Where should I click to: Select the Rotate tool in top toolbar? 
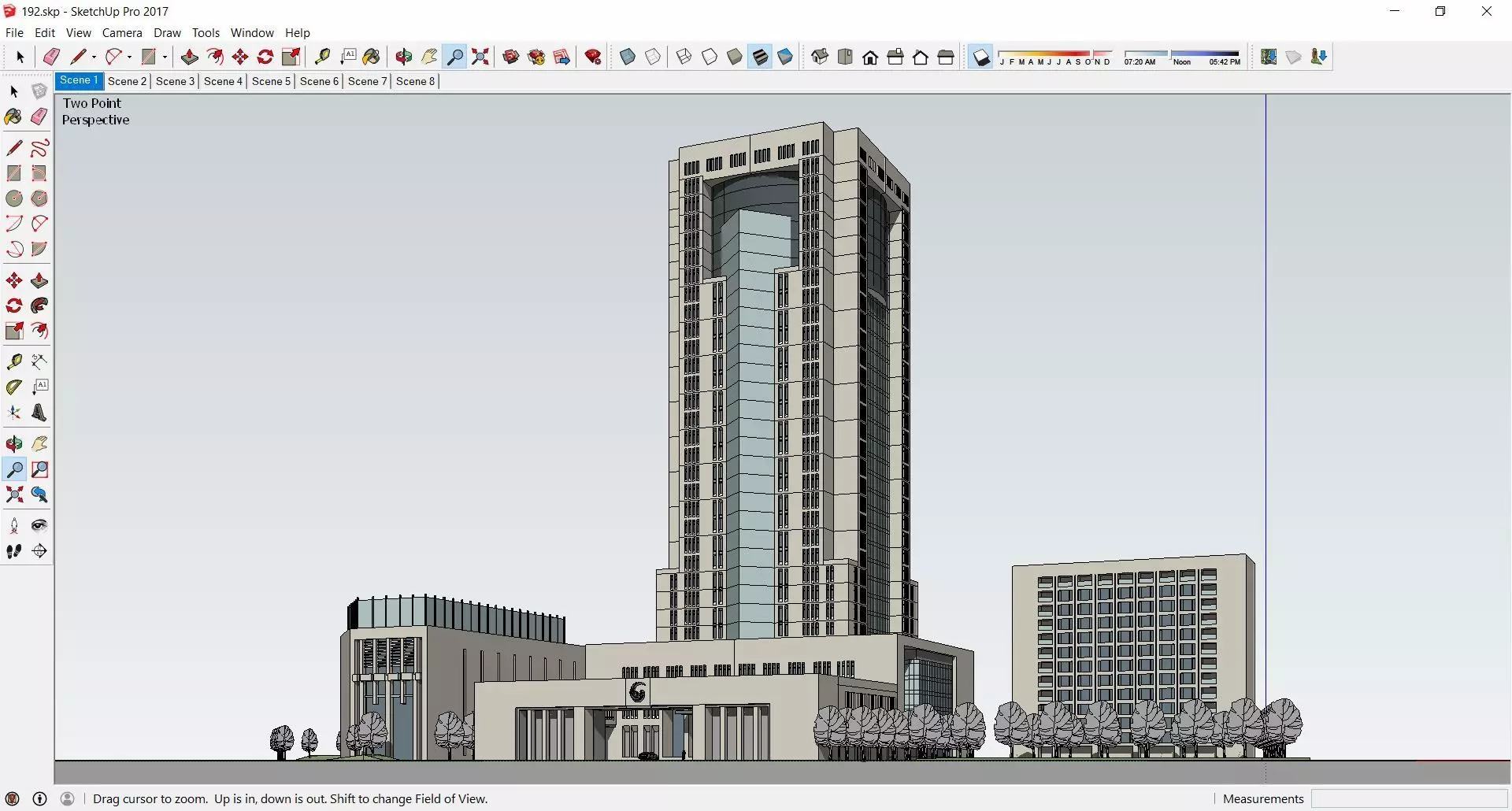[265, 57]
